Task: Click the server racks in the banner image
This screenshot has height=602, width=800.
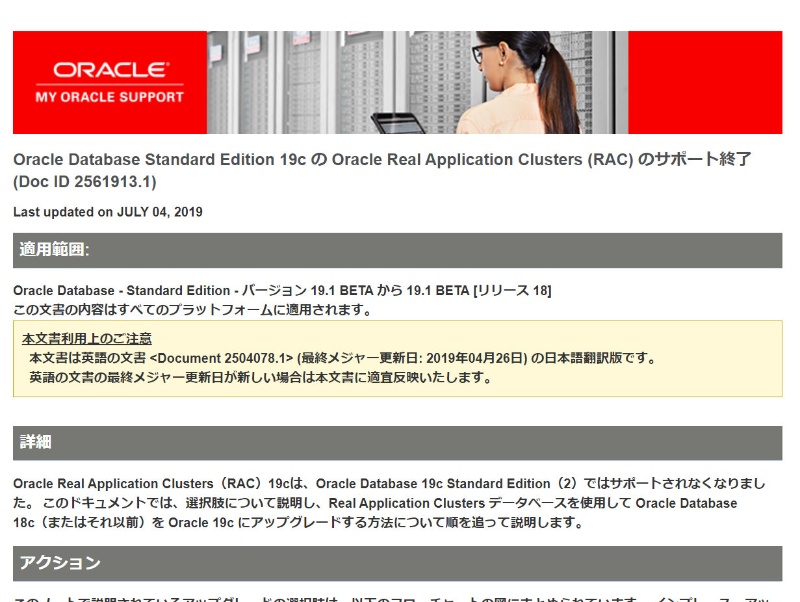Action: point(300,80)
